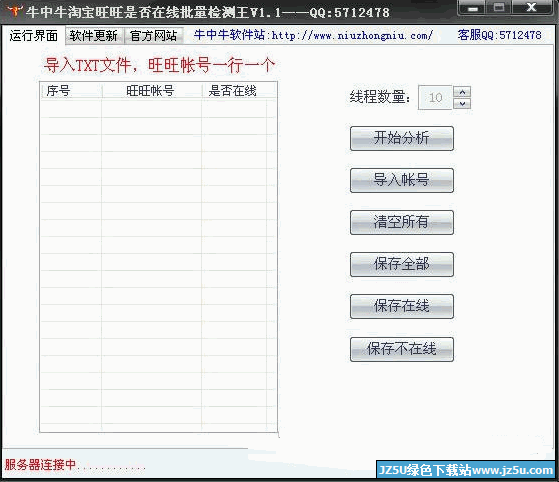Open the 软件更新 tab

(x=93, y=35)
